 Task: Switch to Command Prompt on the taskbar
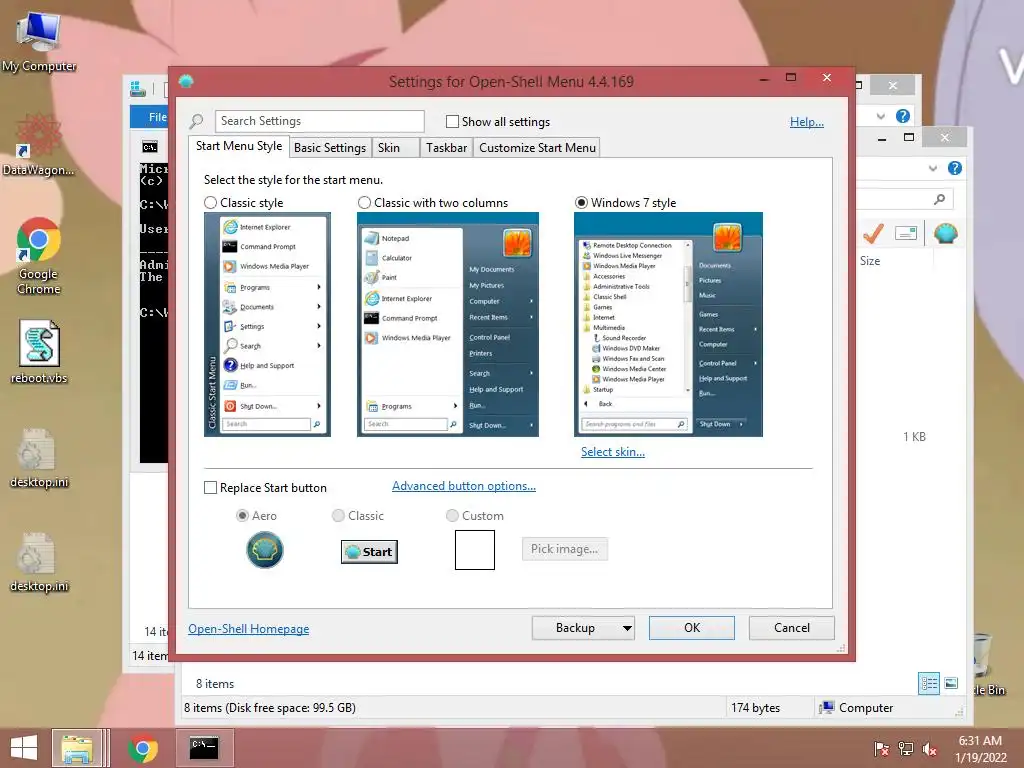point(204,748)
